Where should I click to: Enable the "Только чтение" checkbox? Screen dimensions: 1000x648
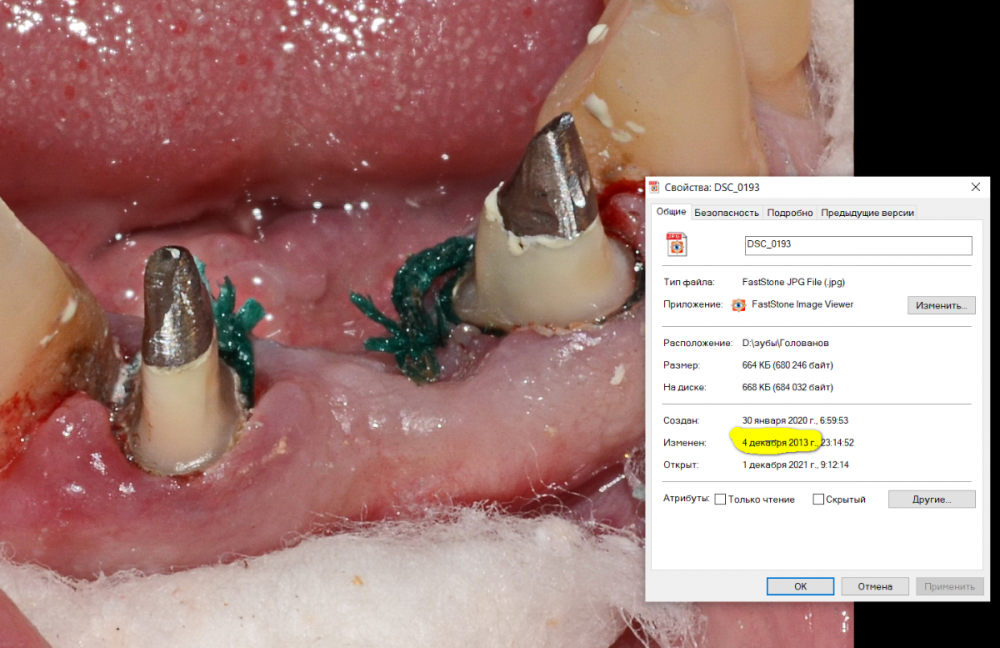tap(720, 499)
